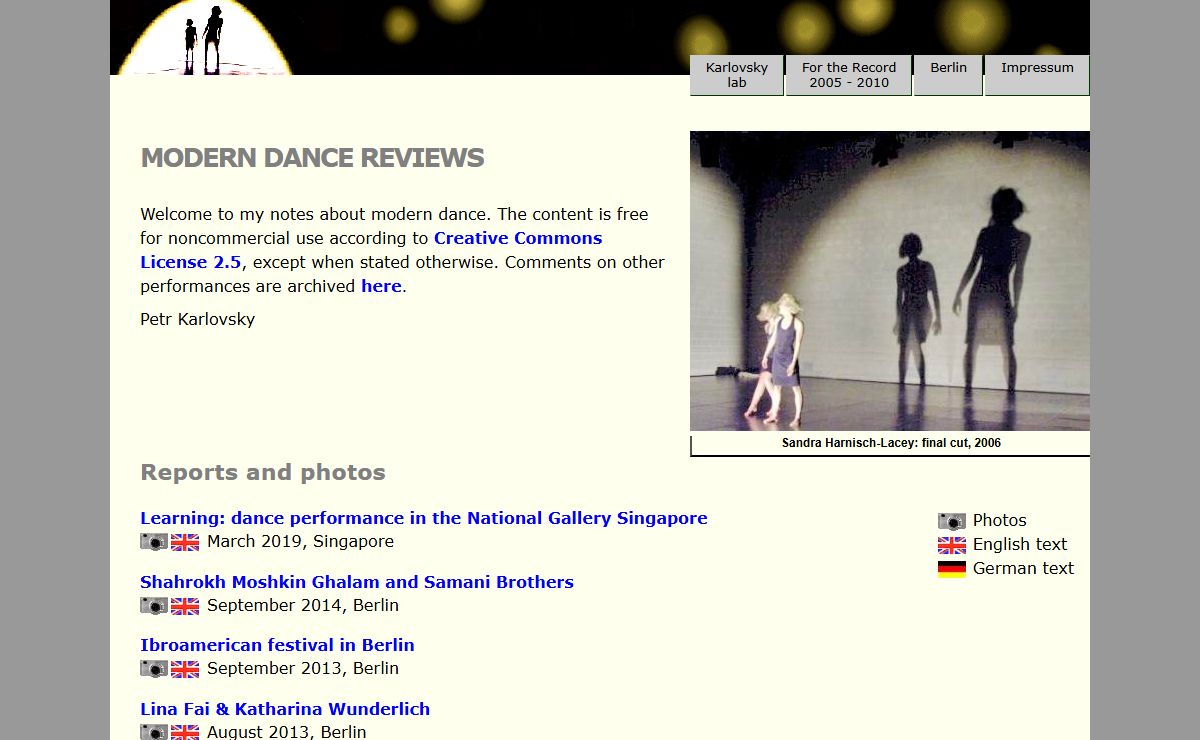Click camera icon beside September 2013, Berlin

click(x=154, y=669)
